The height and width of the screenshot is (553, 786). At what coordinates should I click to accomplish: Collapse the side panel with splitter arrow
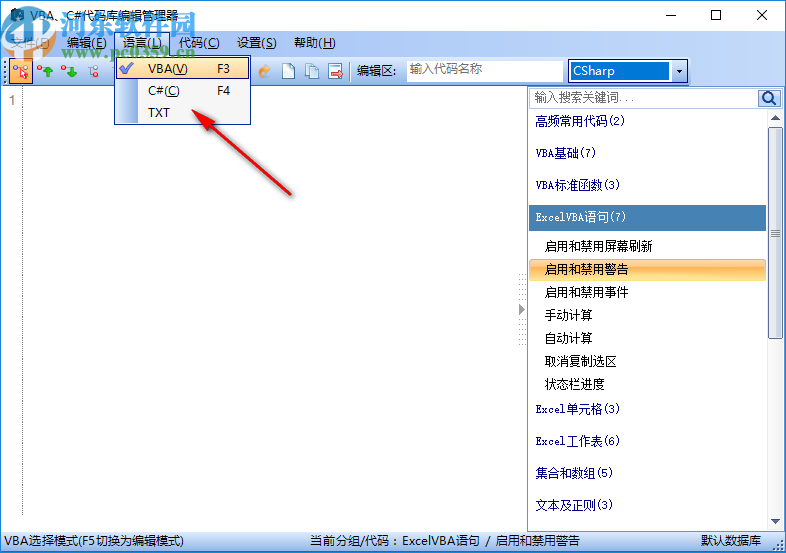pyautogui.click(x=522, y=310)
